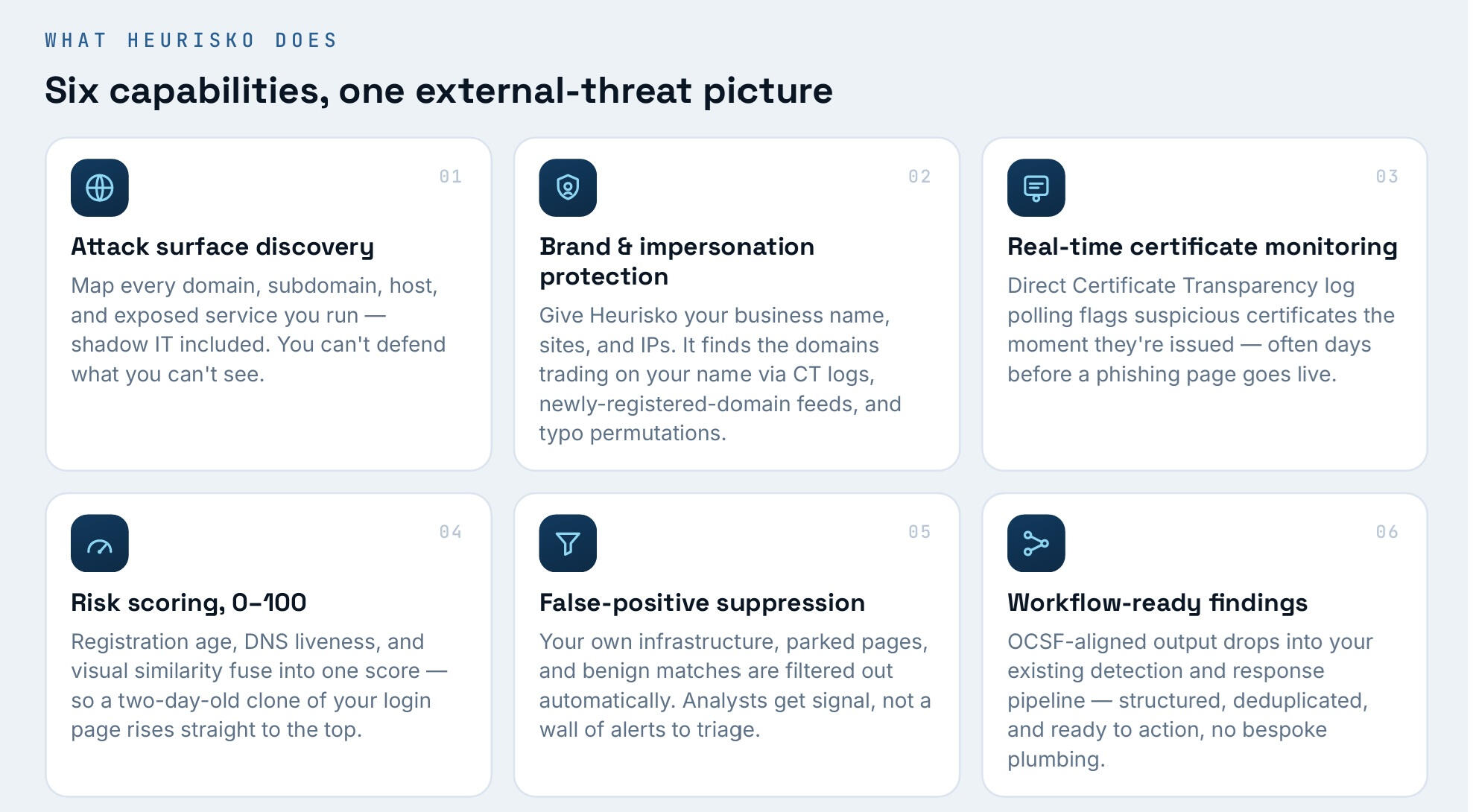This screenshot has height=812, width=1473.
Task: Click the False-positive suppression heading
Action: pos(702,603)
